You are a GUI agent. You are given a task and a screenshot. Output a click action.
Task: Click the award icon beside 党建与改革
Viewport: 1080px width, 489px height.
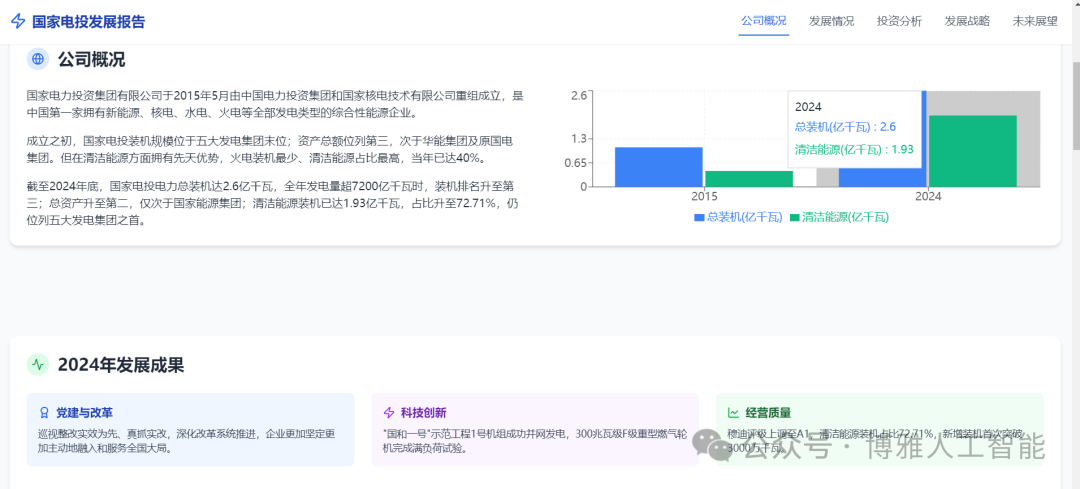(x=45, y=413)
